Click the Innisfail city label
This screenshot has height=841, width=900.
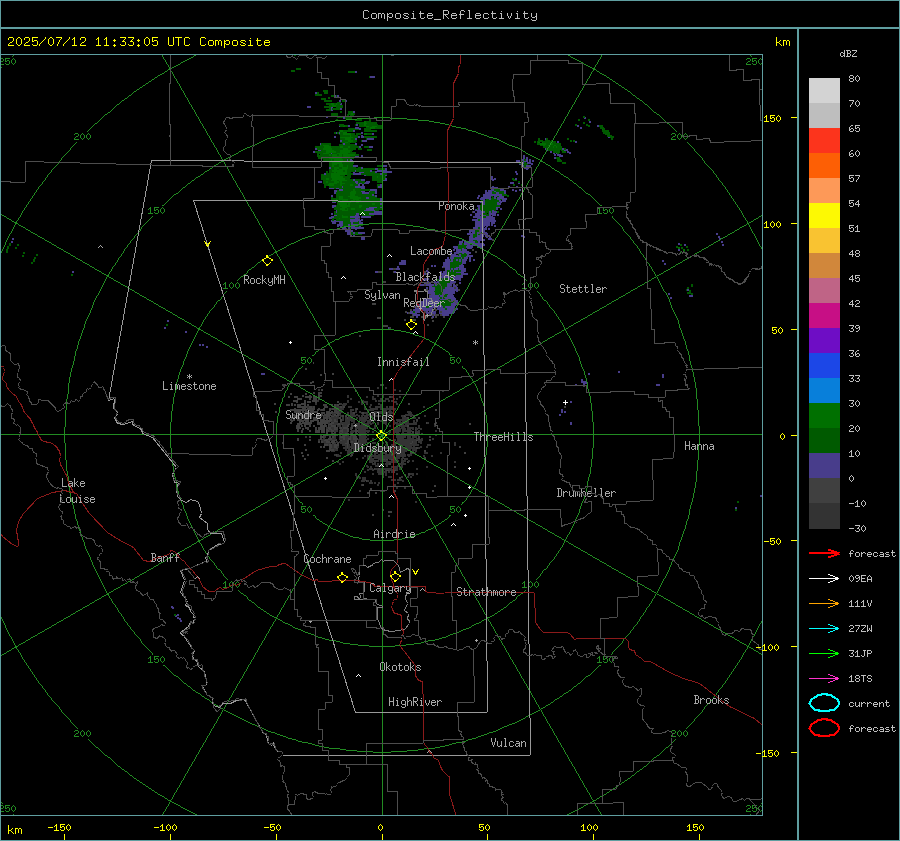click(403, 362)
